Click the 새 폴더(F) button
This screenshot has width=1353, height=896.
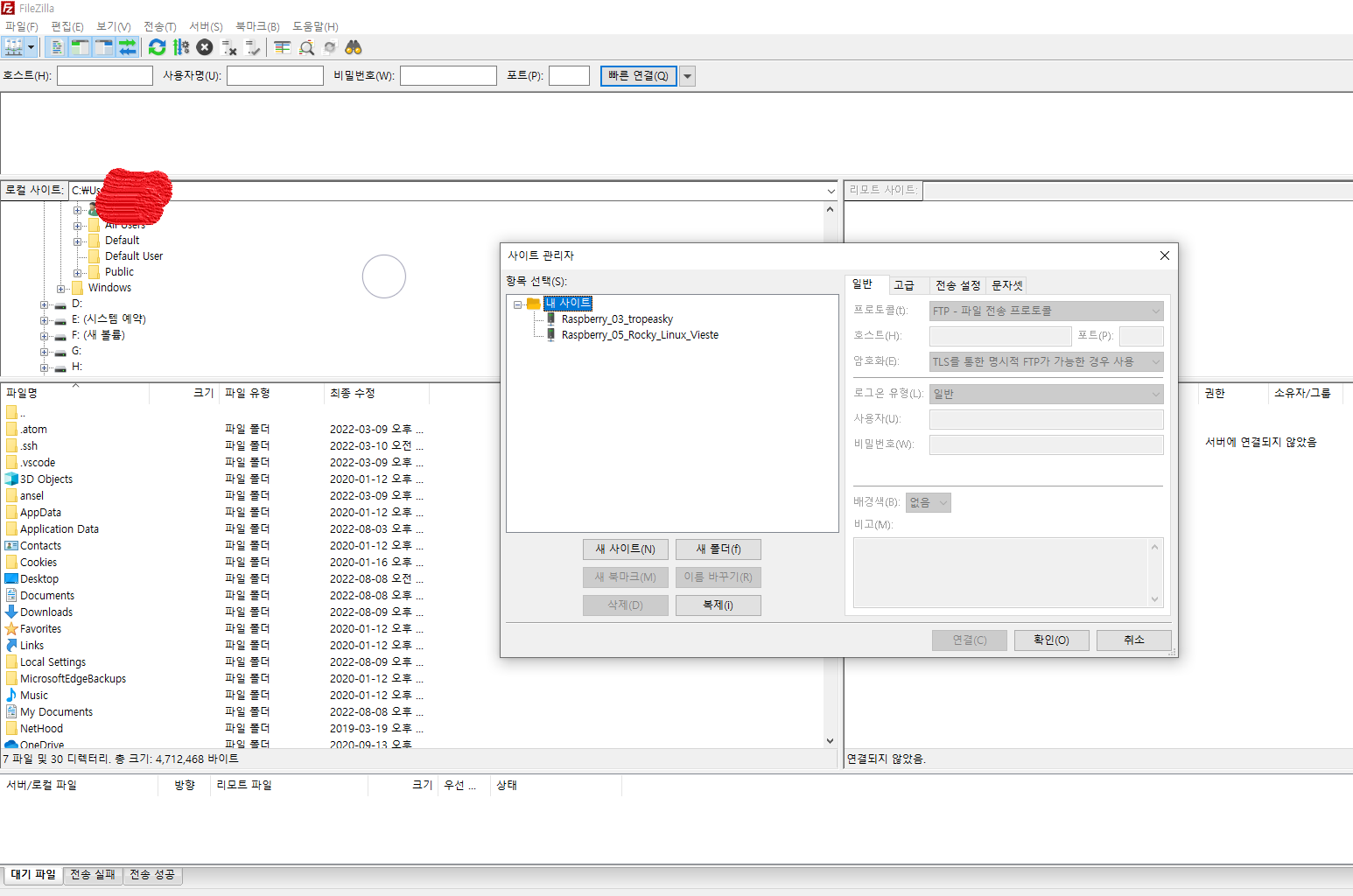(719, 549)
